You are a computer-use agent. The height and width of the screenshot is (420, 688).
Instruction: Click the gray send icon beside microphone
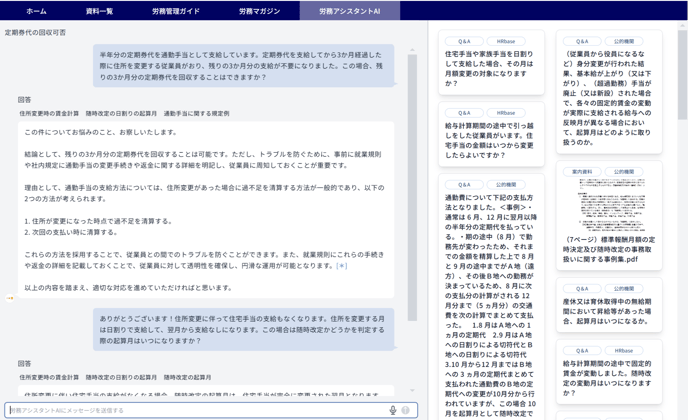coord(405,410)
